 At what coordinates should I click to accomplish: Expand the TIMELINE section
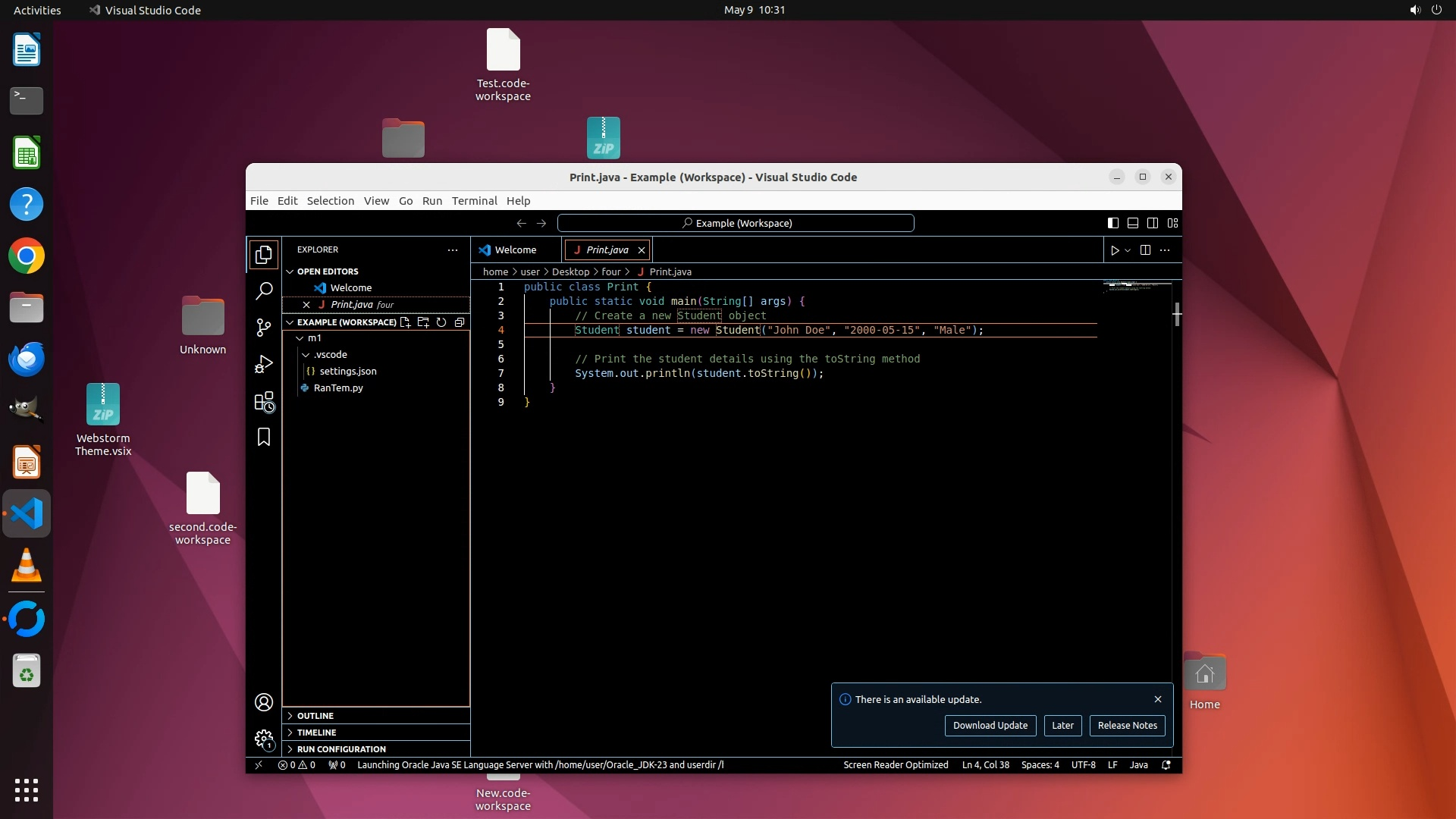(316, 733)
